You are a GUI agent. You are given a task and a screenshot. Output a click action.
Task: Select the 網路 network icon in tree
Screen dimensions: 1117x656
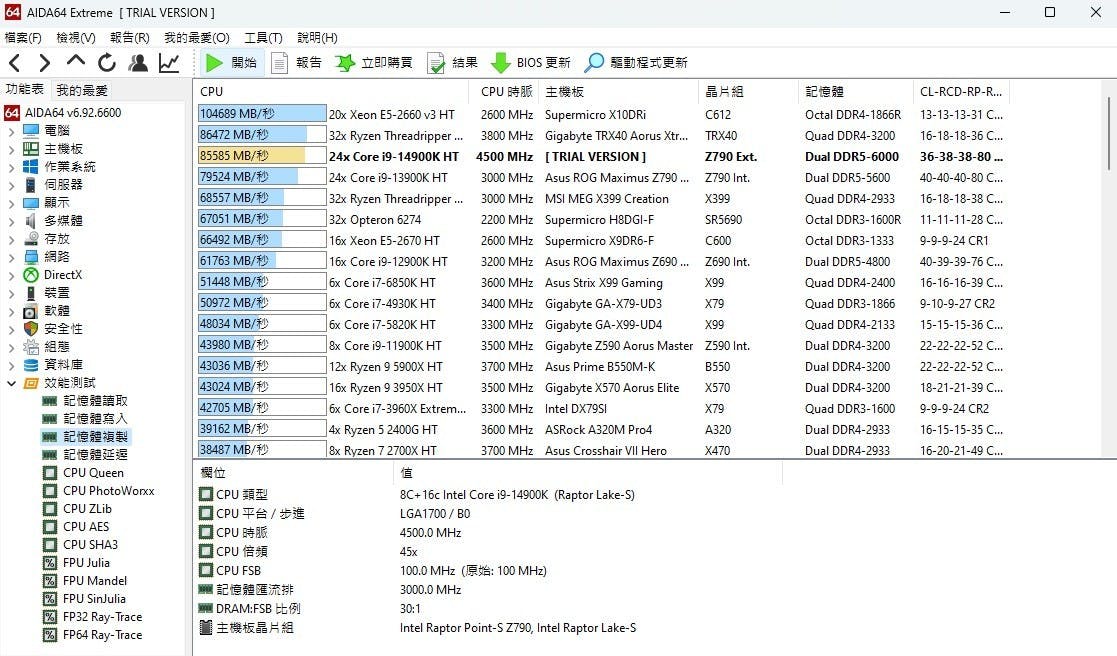click(x=31, y=256)
